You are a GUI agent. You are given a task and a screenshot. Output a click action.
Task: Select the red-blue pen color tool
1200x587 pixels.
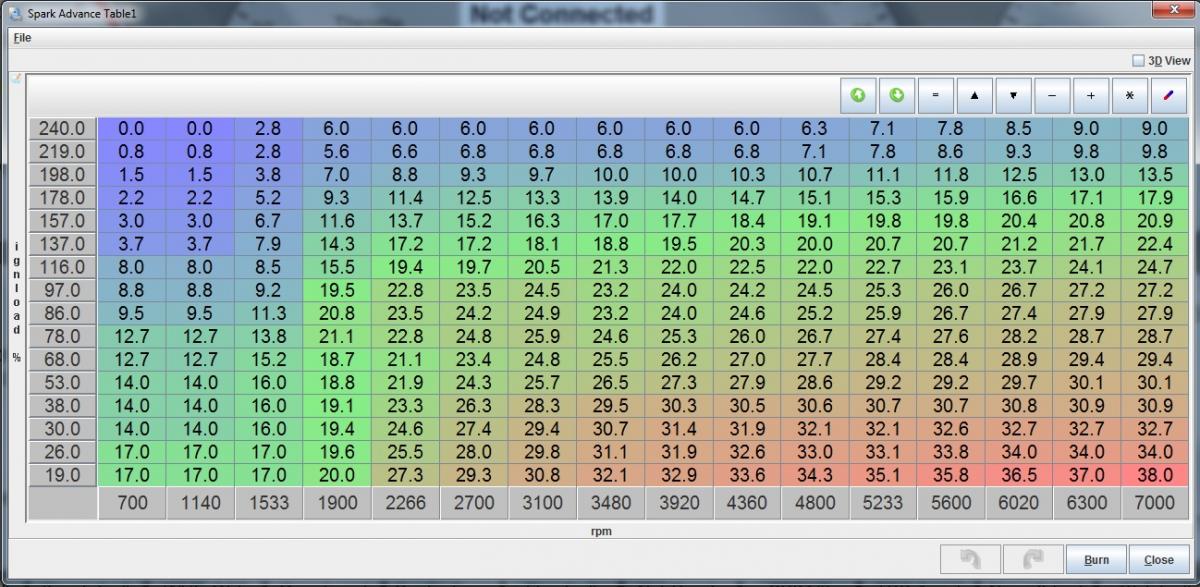[1168, 96]
